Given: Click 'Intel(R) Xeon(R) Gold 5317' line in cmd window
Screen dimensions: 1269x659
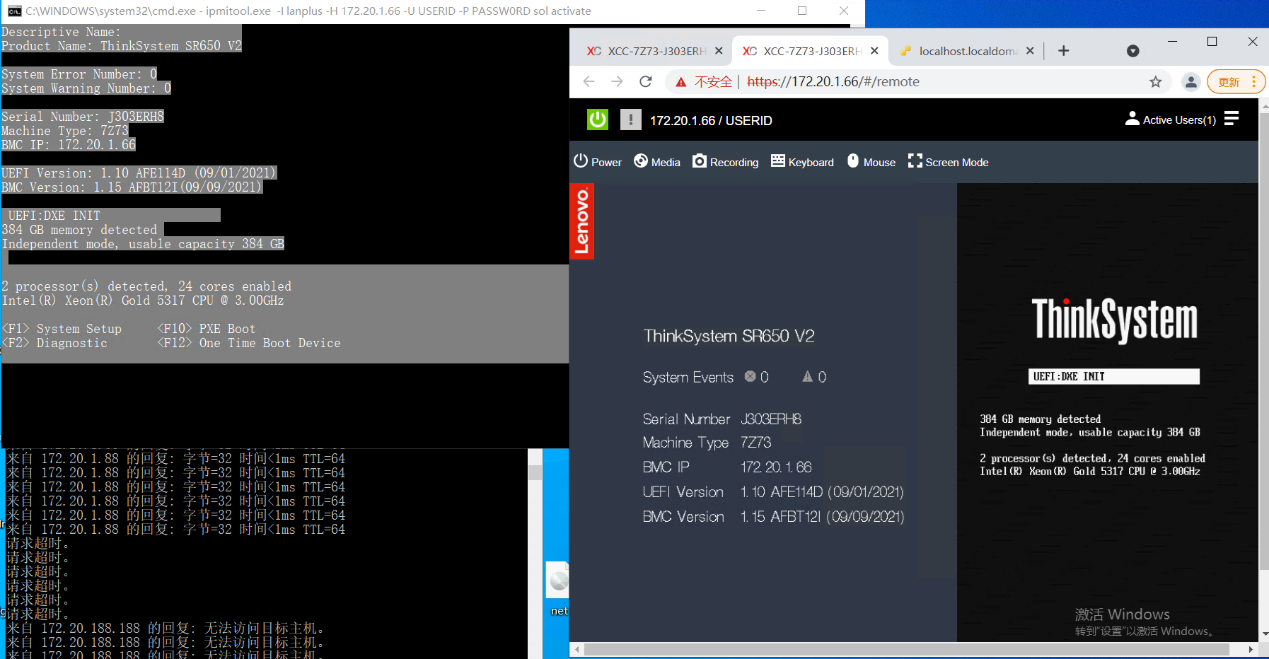Looking at the screenshot, I should point(143,300).
